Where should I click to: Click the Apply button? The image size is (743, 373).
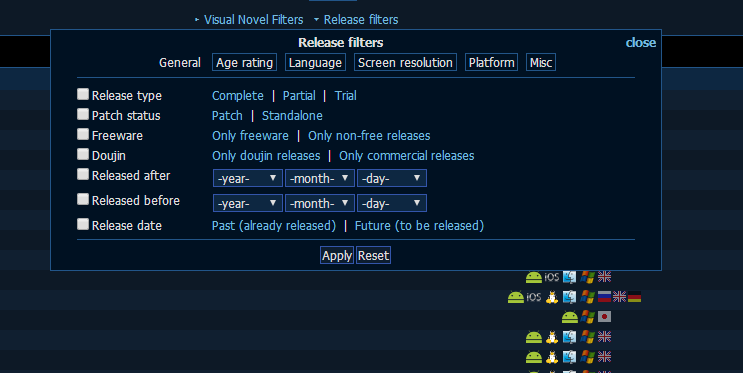[337, 255]
